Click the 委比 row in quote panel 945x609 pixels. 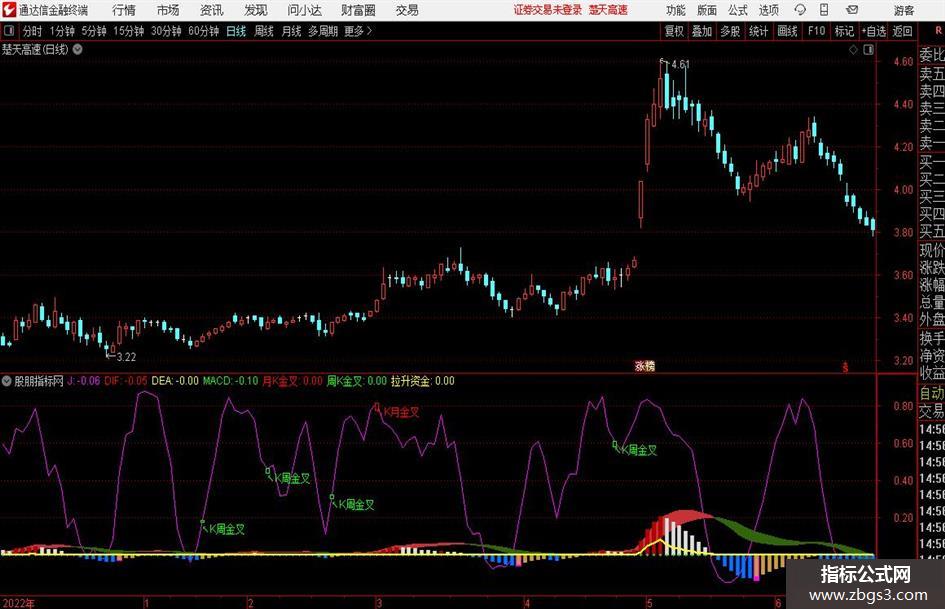[x=932, y=55]
